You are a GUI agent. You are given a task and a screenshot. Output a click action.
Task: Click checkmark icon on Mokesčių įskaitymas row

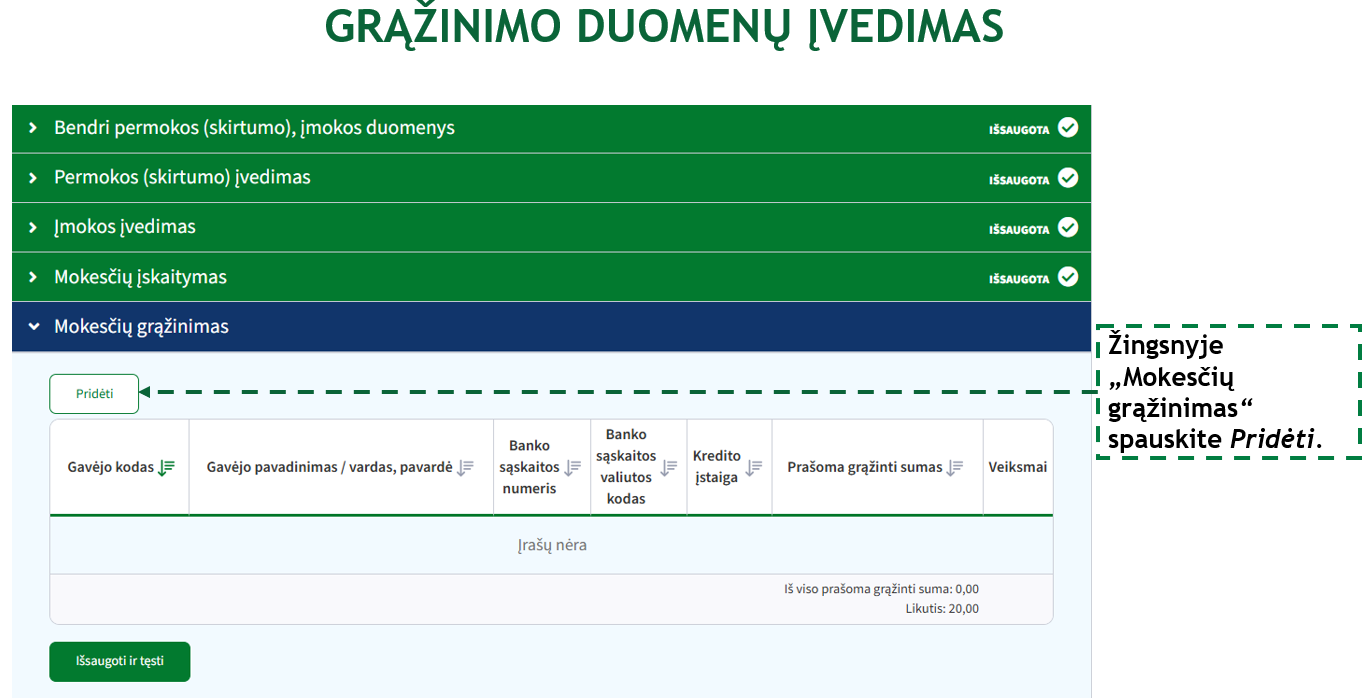click(1068, 276)
